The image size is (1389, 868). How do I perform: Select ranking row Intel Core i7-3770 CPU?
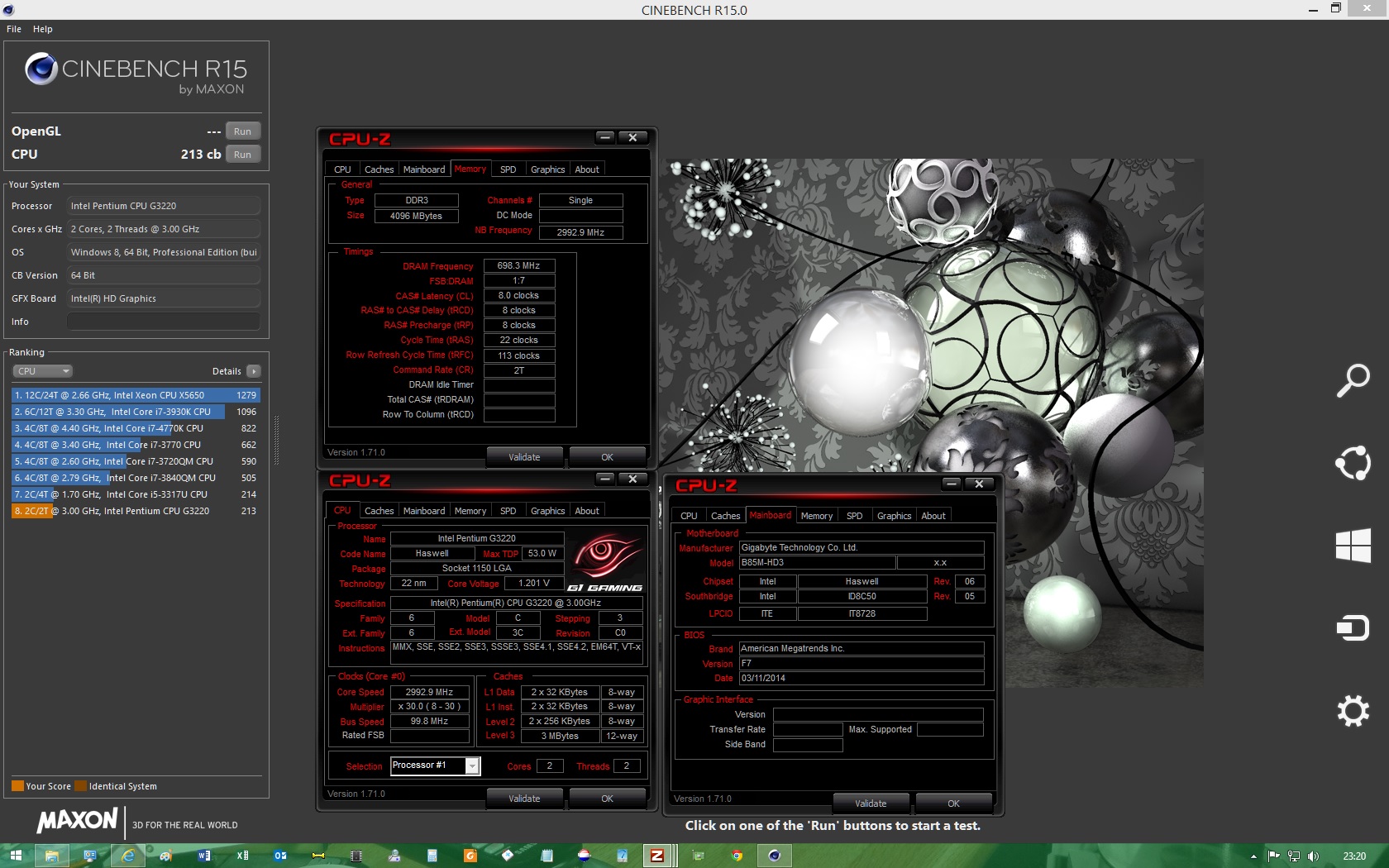click(x=136, y=445)
